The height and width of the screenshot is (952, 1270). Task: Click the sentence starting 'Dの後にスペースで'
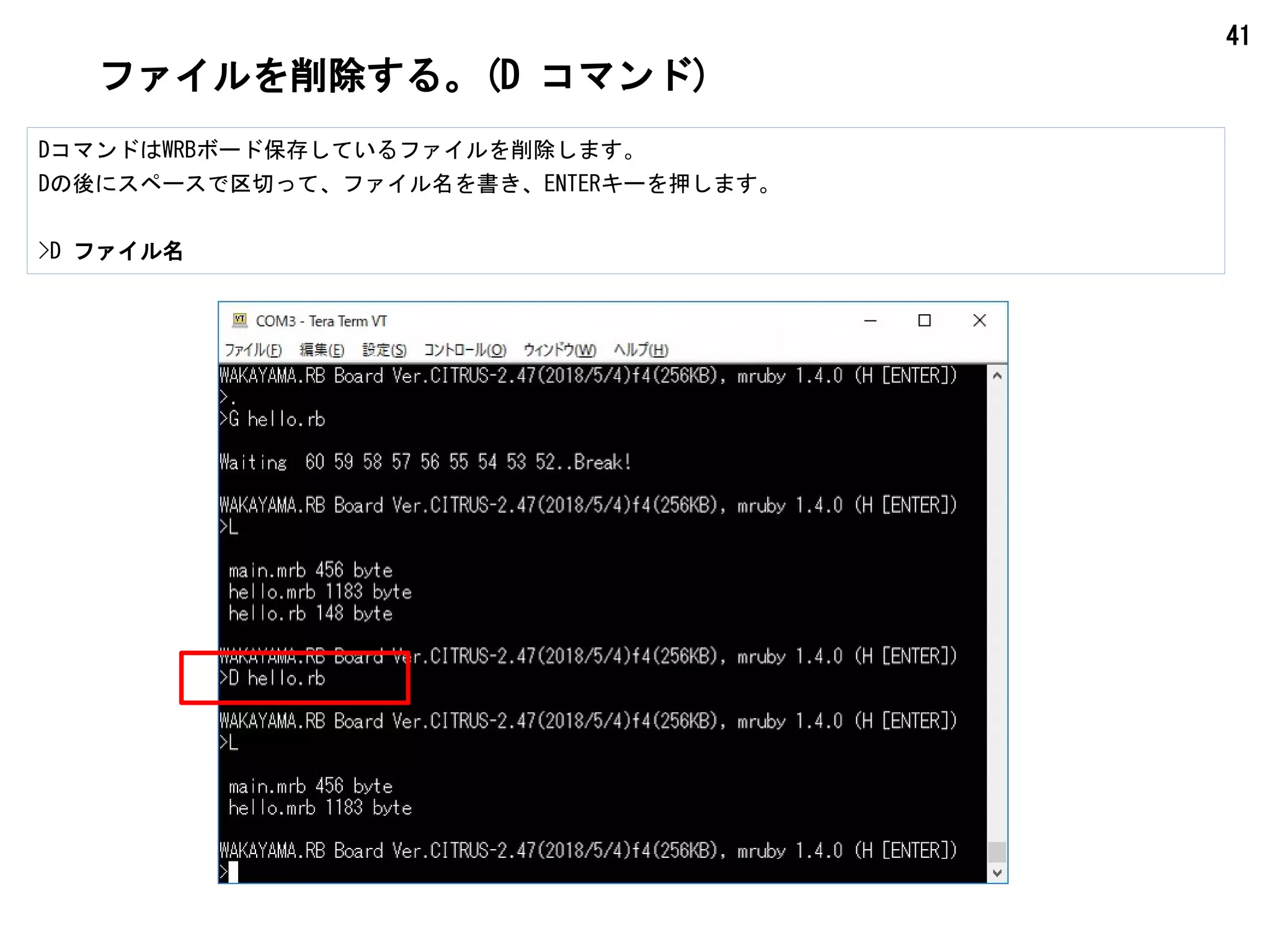(404, 183)
